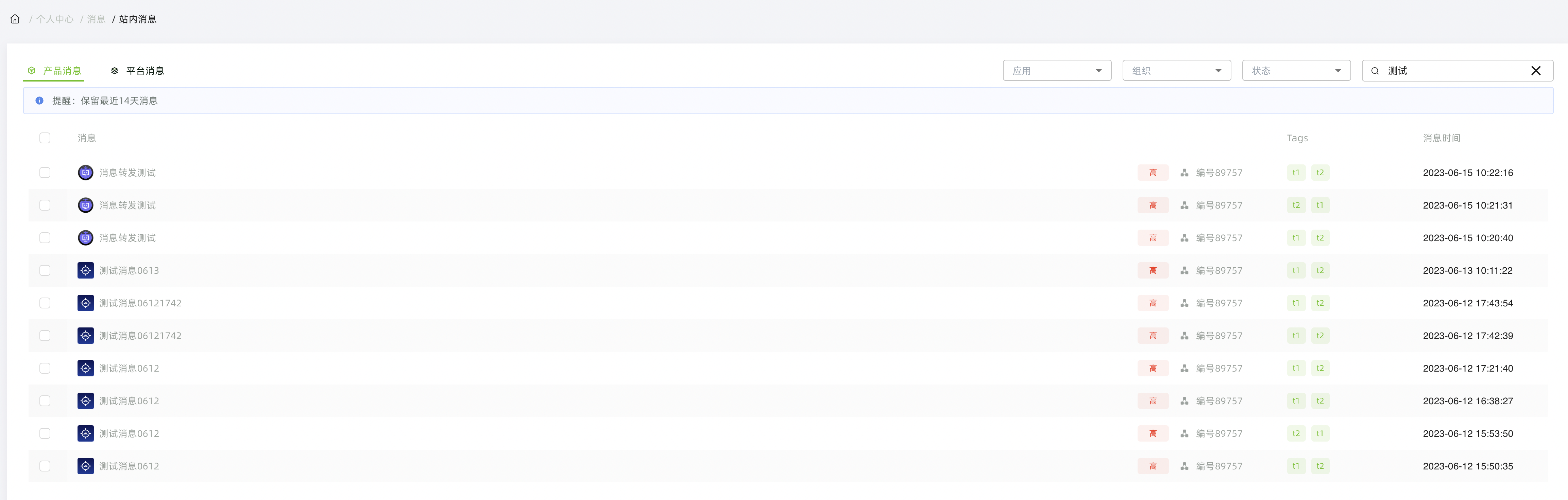The image size is (1568, 500).
Task: Tick checkbox for message at 15:50:35
Action: click(45, 467)
